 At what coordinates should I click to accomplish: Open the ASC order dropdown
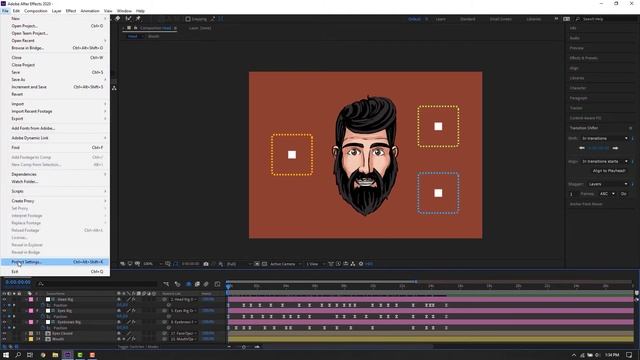[607, 194]
